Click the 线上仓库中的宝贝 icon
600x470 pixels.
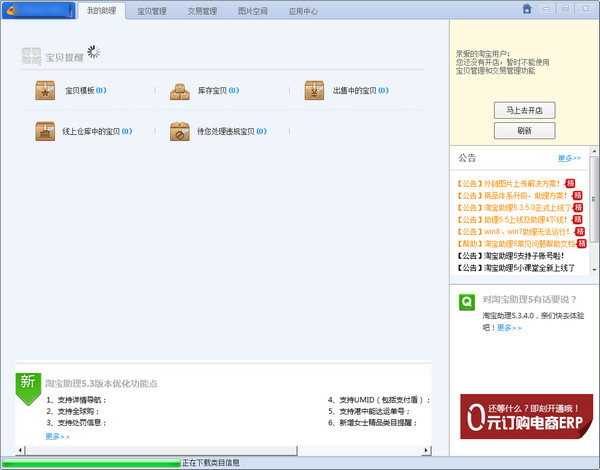[45, 131]
